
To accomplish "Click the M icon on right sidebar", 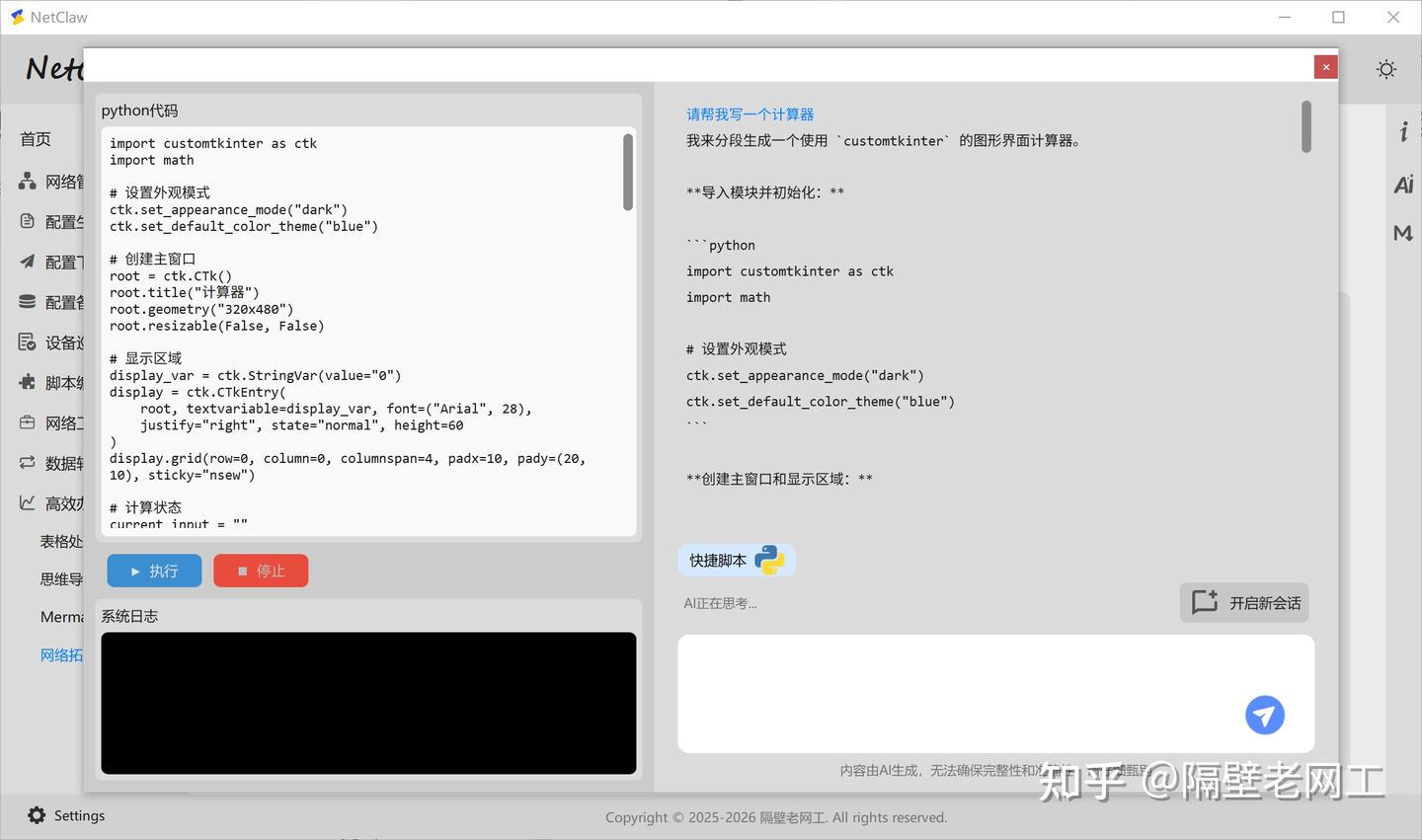I will (1402, 233).
